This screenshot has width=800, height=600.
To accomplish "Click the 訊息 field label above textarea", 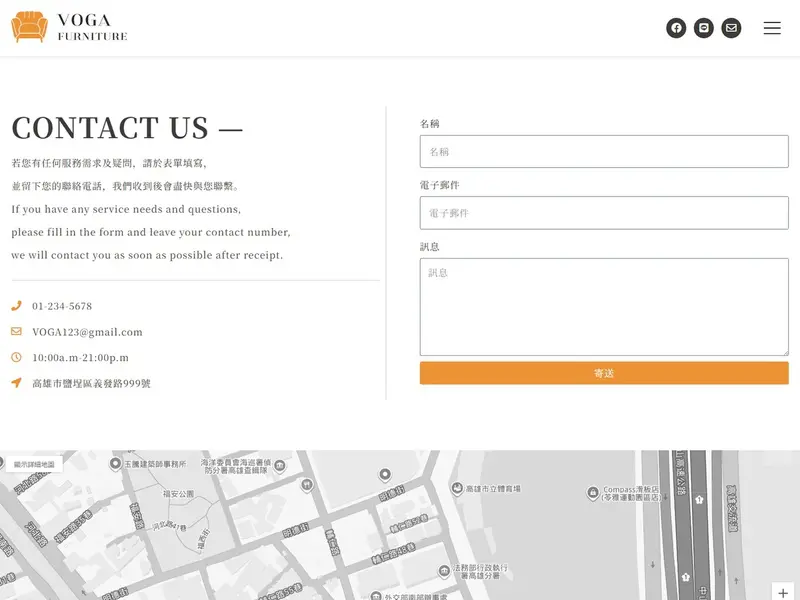I will coord(430,247).
